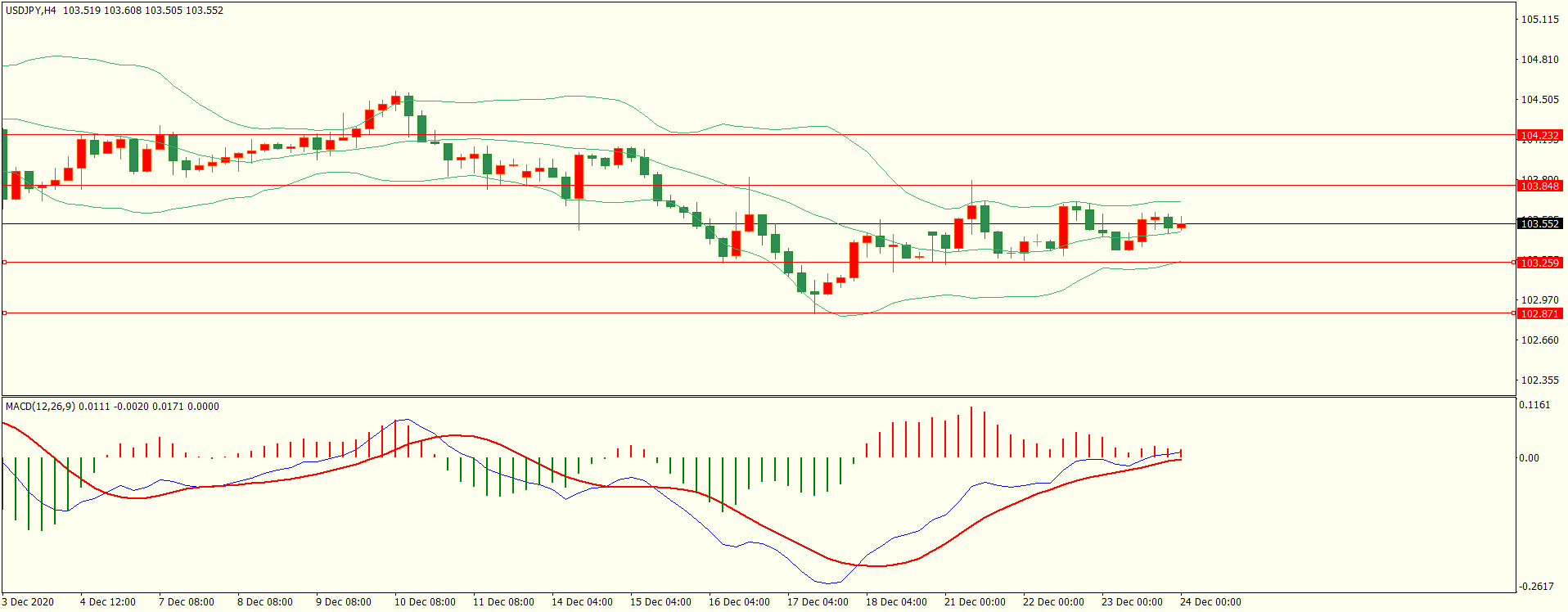Click the 102.355 price axis label
1568x612 pixels.
point(1539,380)
